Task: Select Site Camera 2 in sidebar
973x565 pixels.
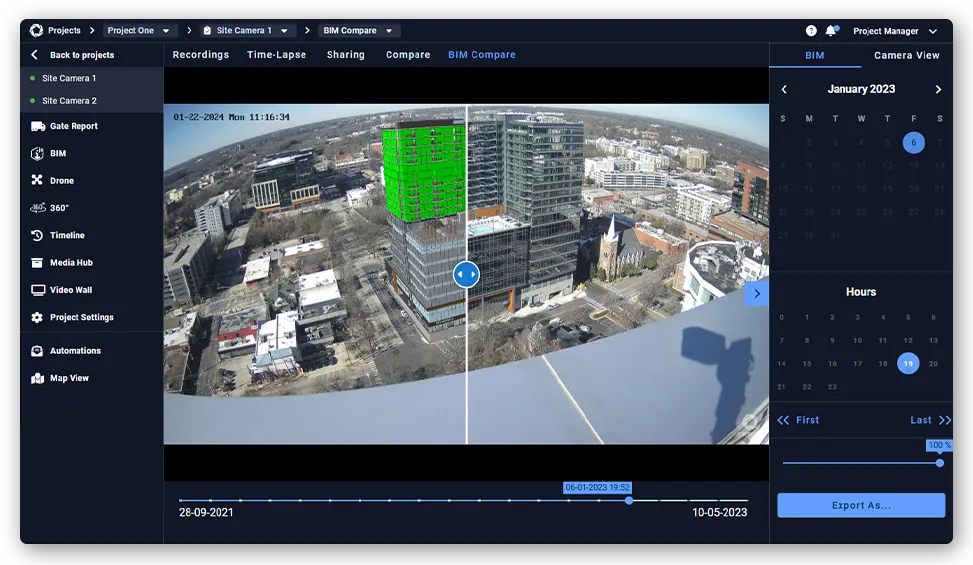Action: coord(69,101)
